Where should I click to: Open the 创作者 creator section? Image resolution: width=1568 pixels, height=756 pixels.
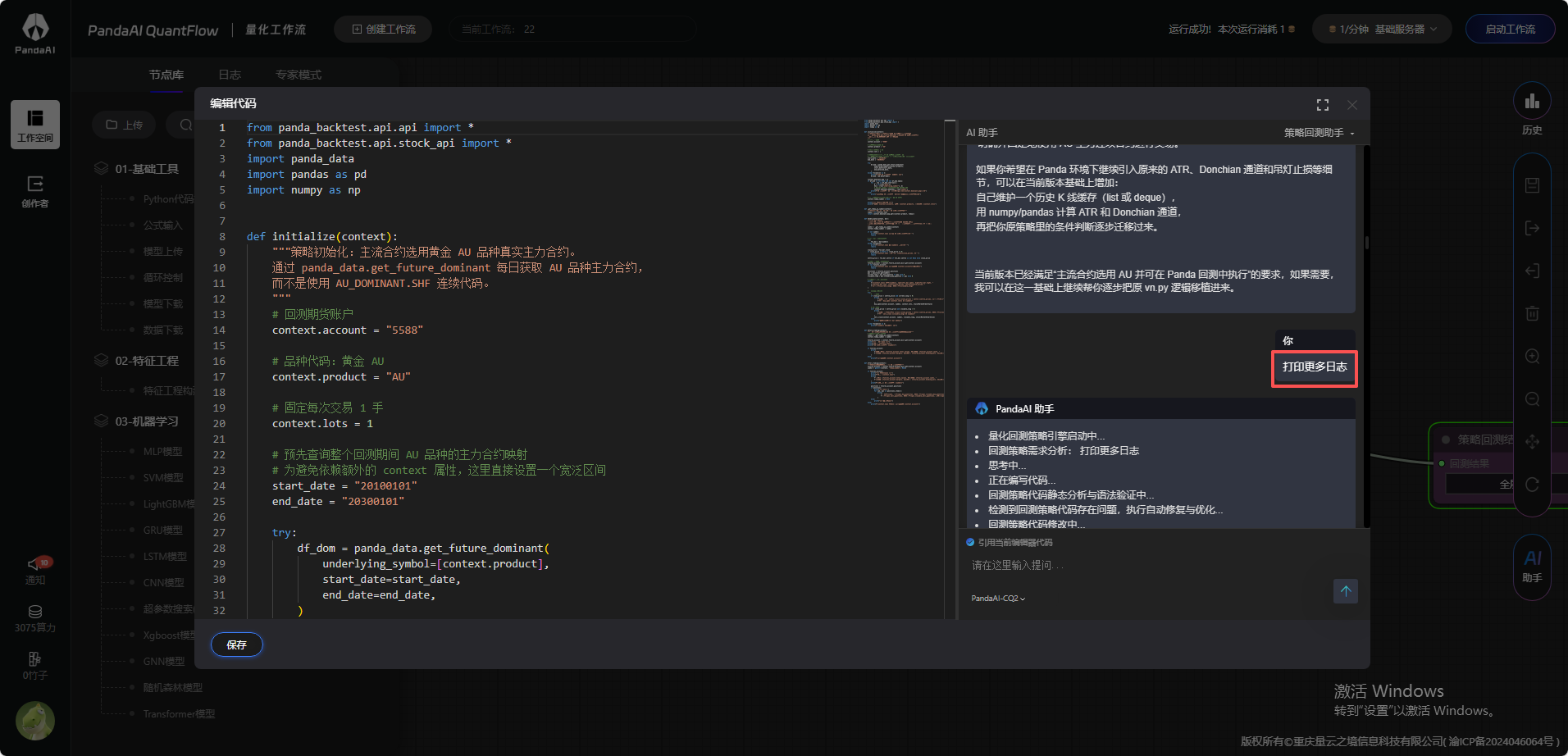(35, 191)
